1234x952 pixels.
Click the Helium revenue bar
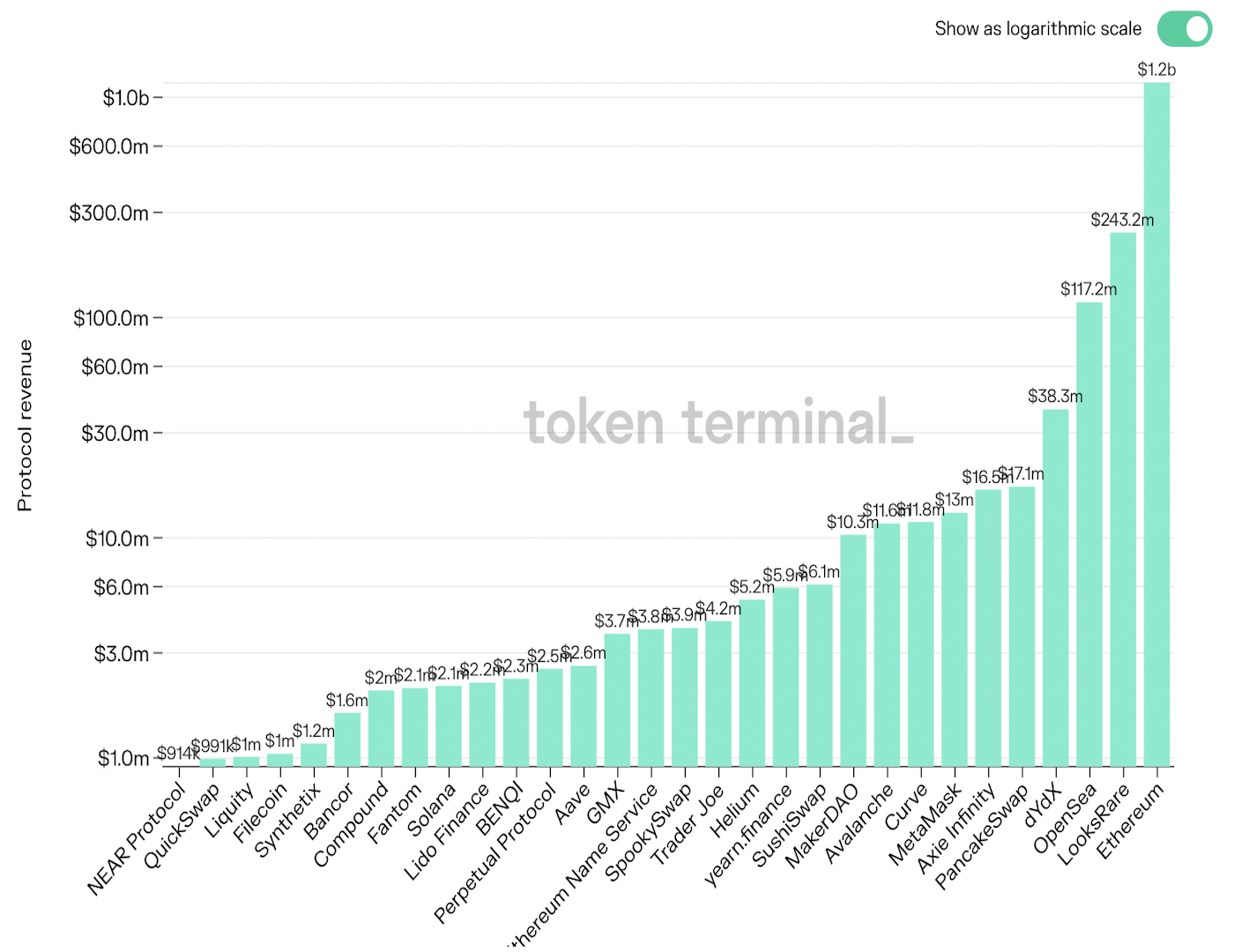point(752,682)
